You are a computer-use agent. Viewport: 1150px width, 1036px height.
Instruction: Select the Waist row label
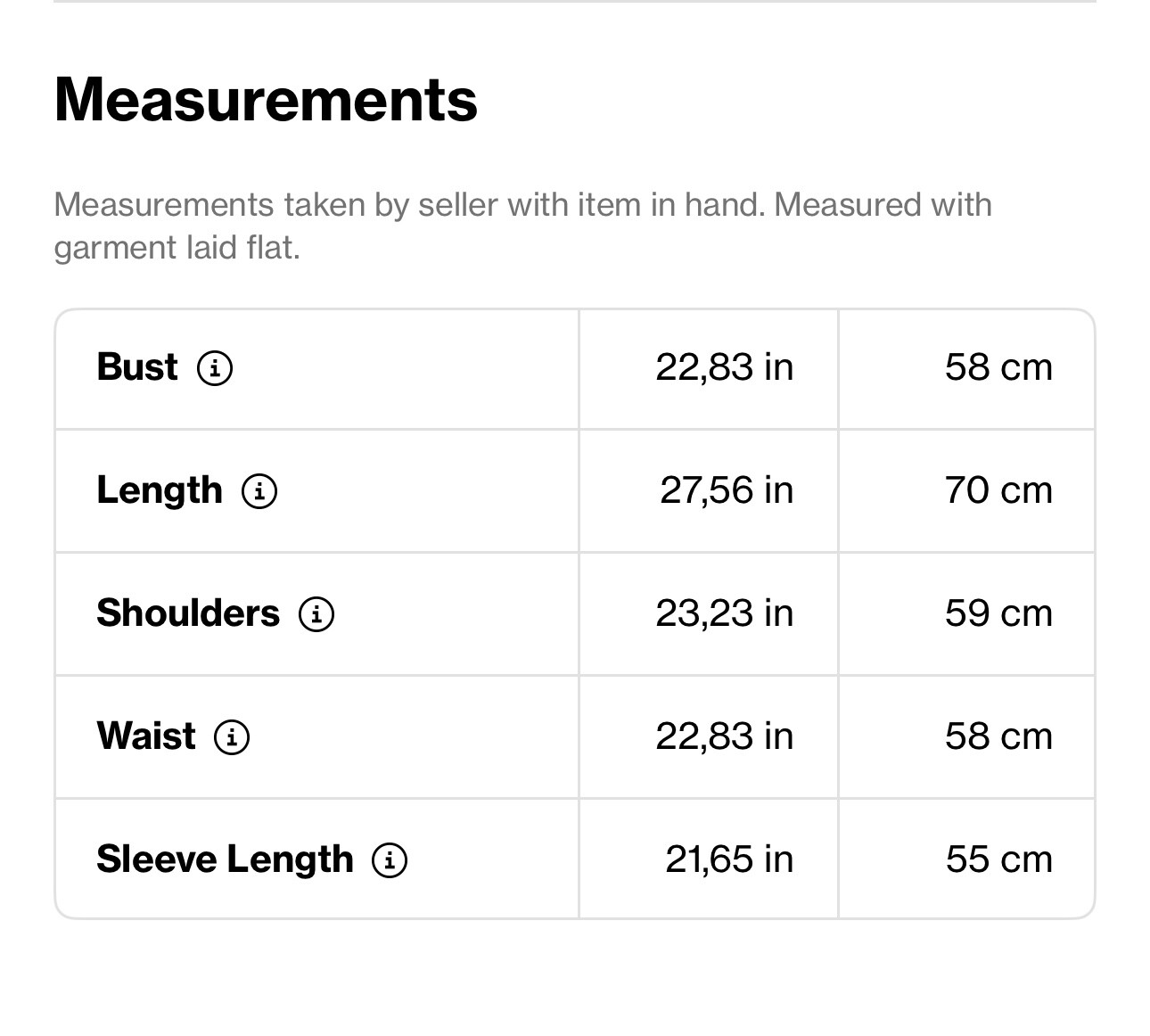pyautogui.click(x=146, y=736)
